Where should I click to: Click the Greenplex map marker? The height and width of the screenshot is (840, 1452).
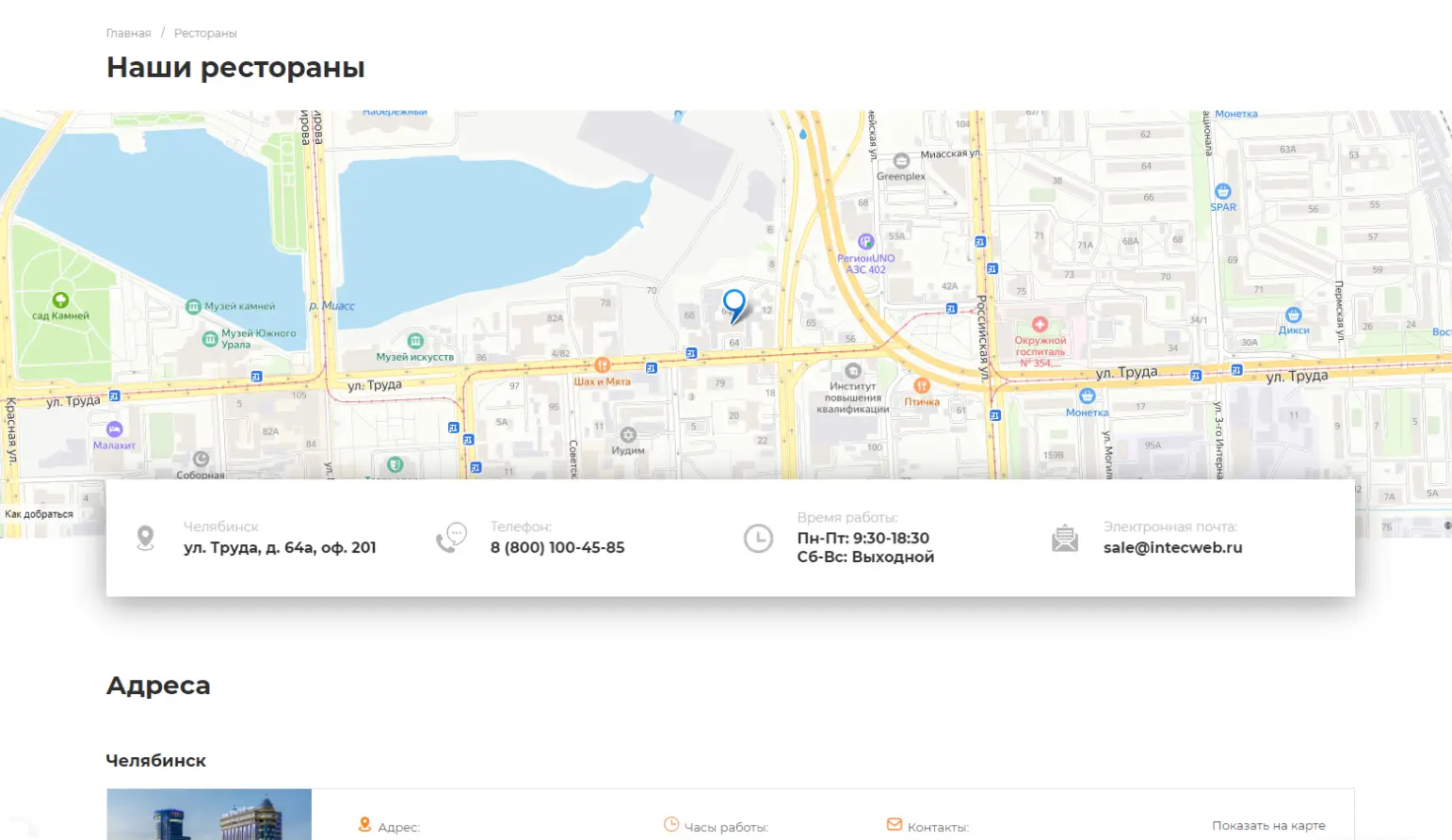[x=901, y=161]
